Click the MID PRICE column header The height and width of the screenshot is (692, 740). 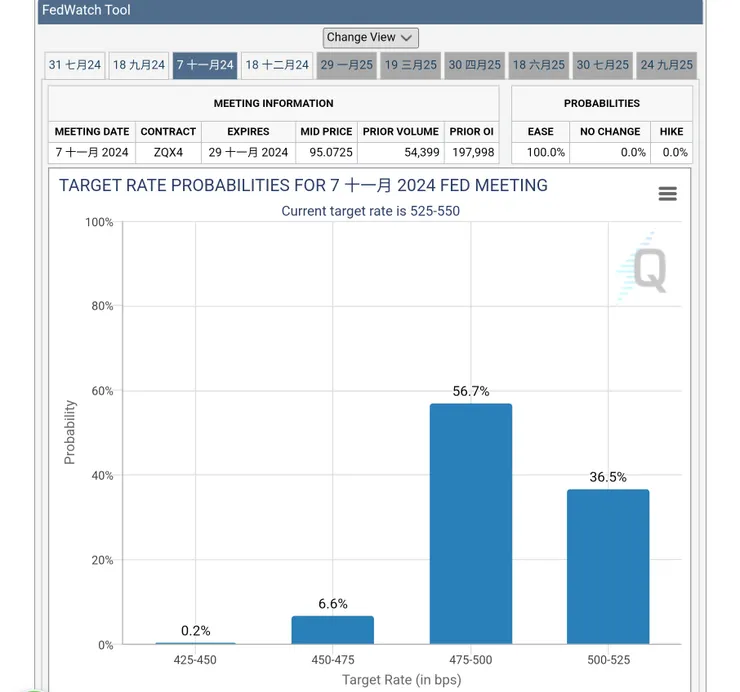(x=327, y=132)
